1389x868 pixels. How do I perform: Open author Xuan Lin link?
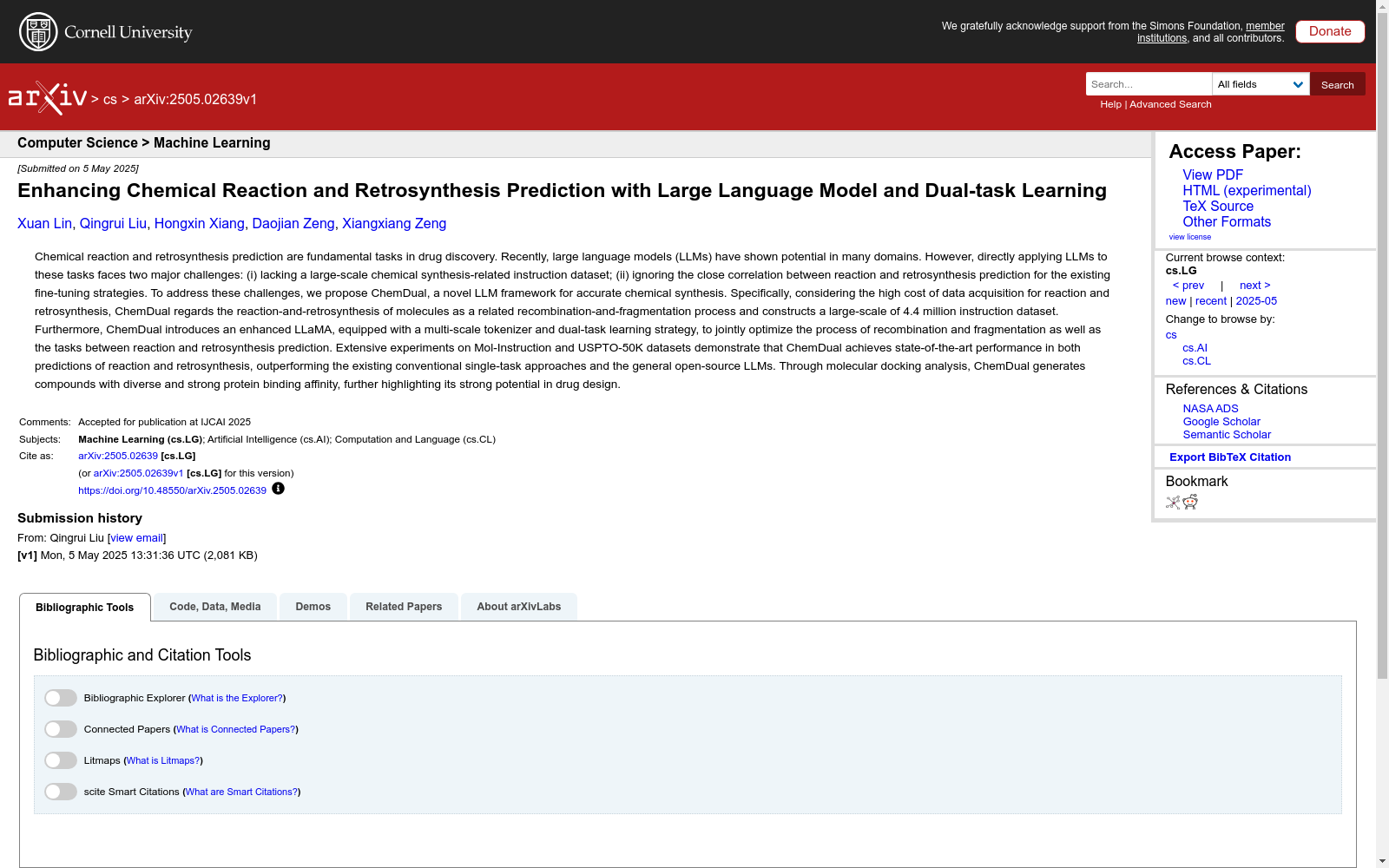[44, 224]
